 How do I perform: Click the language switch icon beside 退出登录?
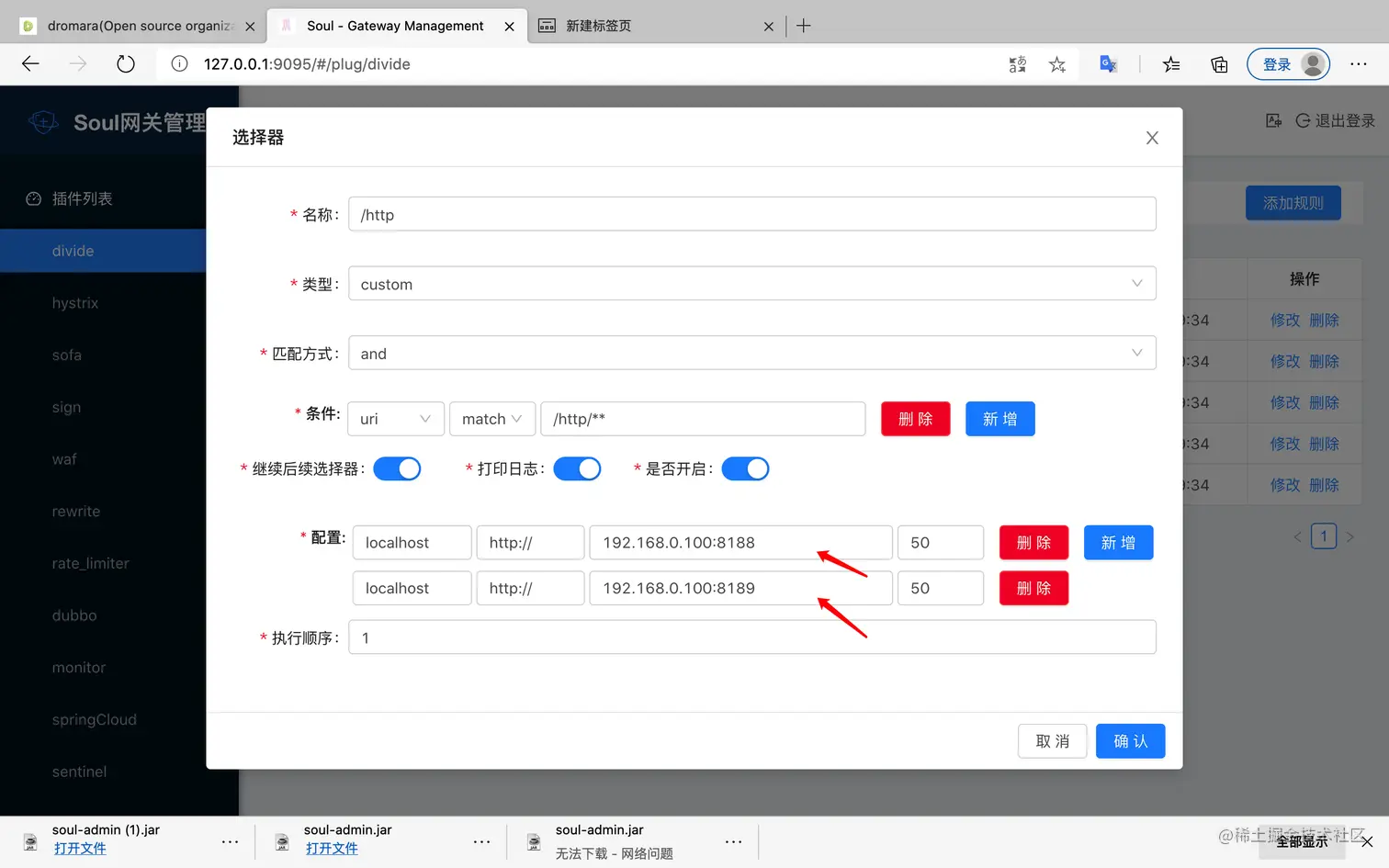click(1272, 120)
